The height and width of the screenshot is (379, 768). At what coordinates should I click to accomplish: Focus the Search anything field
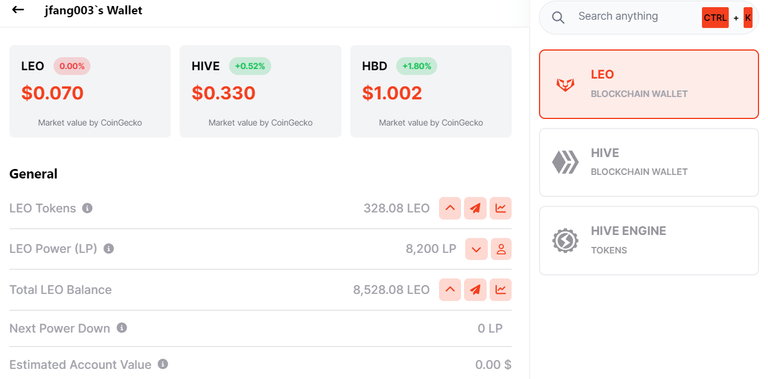point(649,18)
